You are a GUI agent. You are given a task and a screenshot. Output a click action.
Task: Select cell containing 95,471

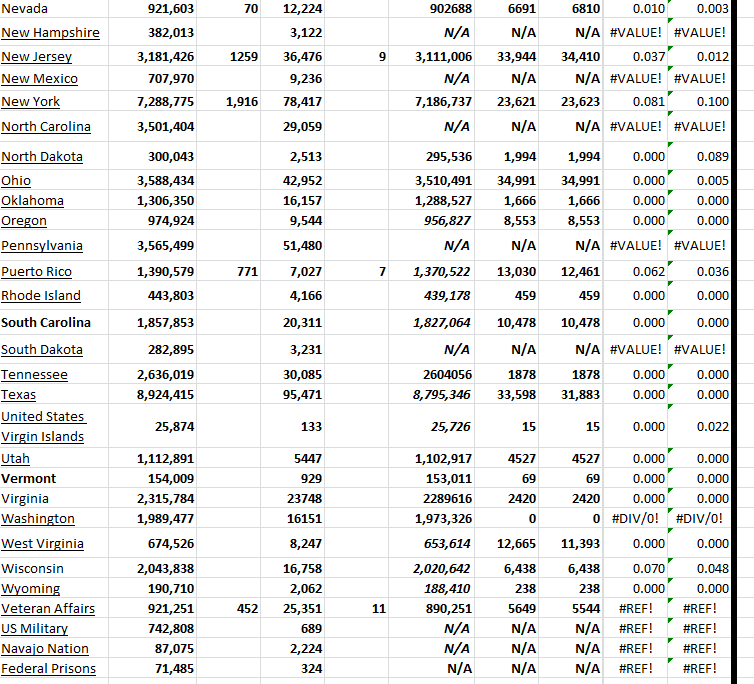tap(293, 395)
